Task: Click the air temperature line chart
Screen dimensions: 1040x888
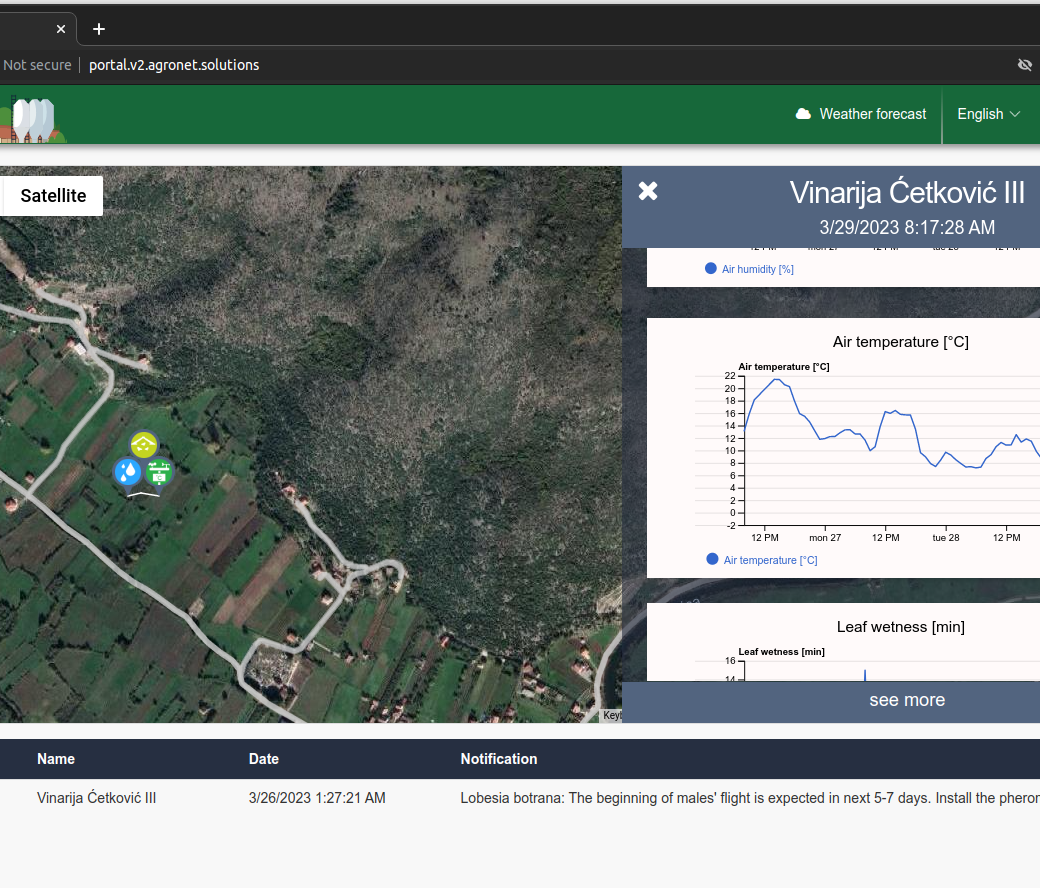Action: pos(891,451)
